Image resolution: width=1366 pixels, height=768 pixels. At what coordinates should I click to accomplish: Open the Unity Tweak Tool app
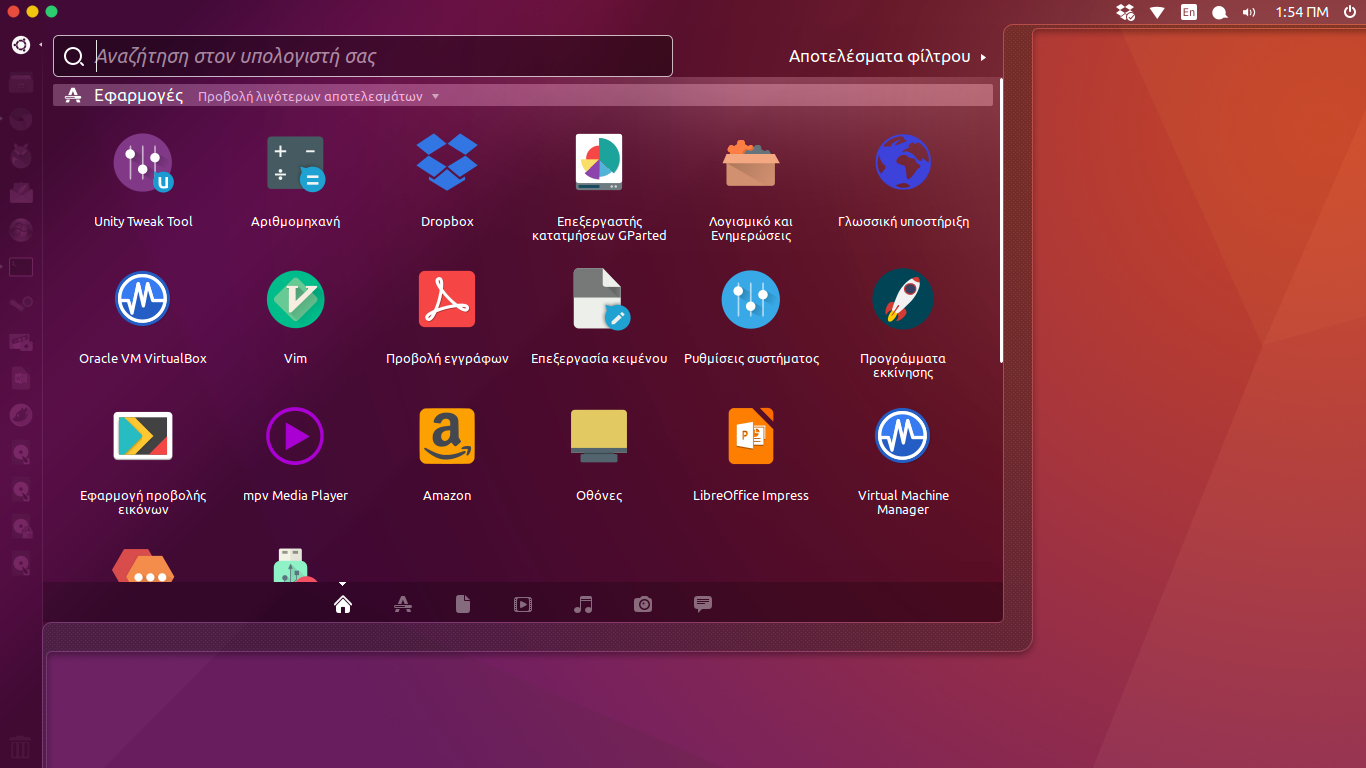tap(143, 163)
